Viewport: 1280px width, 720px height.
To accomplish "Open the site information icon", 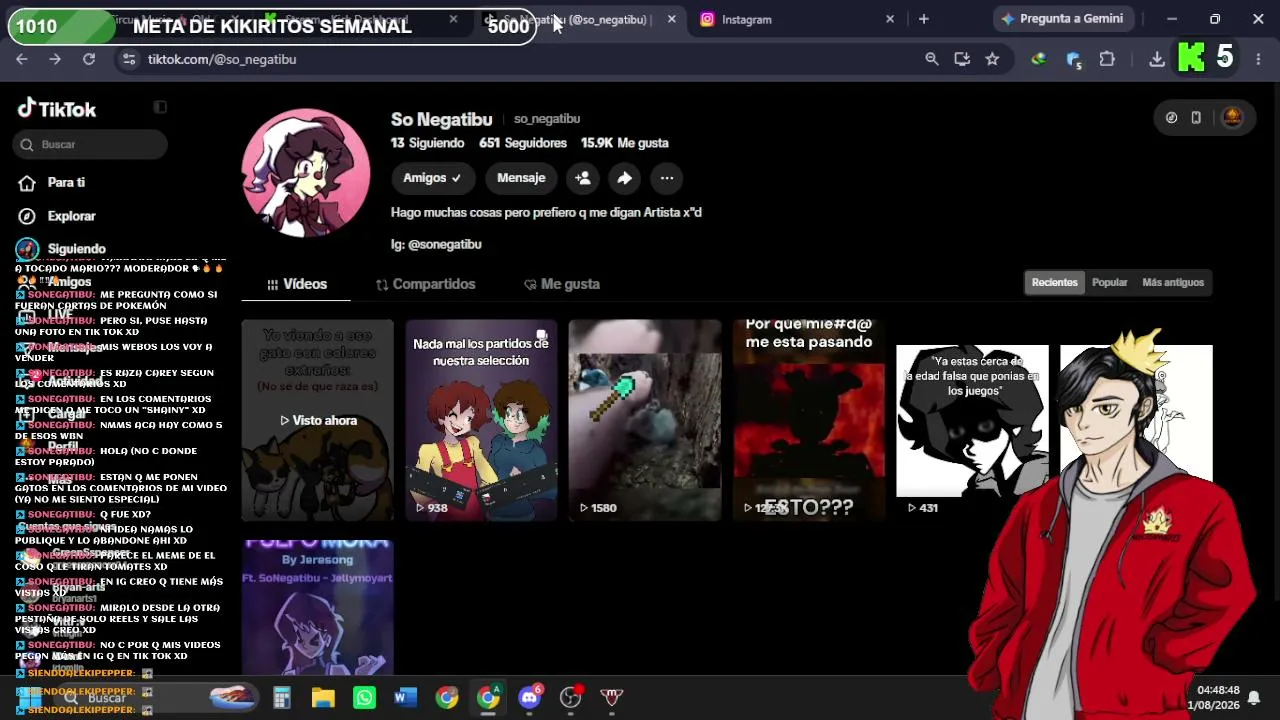I will pyautogui.click(x=128, y=59).
